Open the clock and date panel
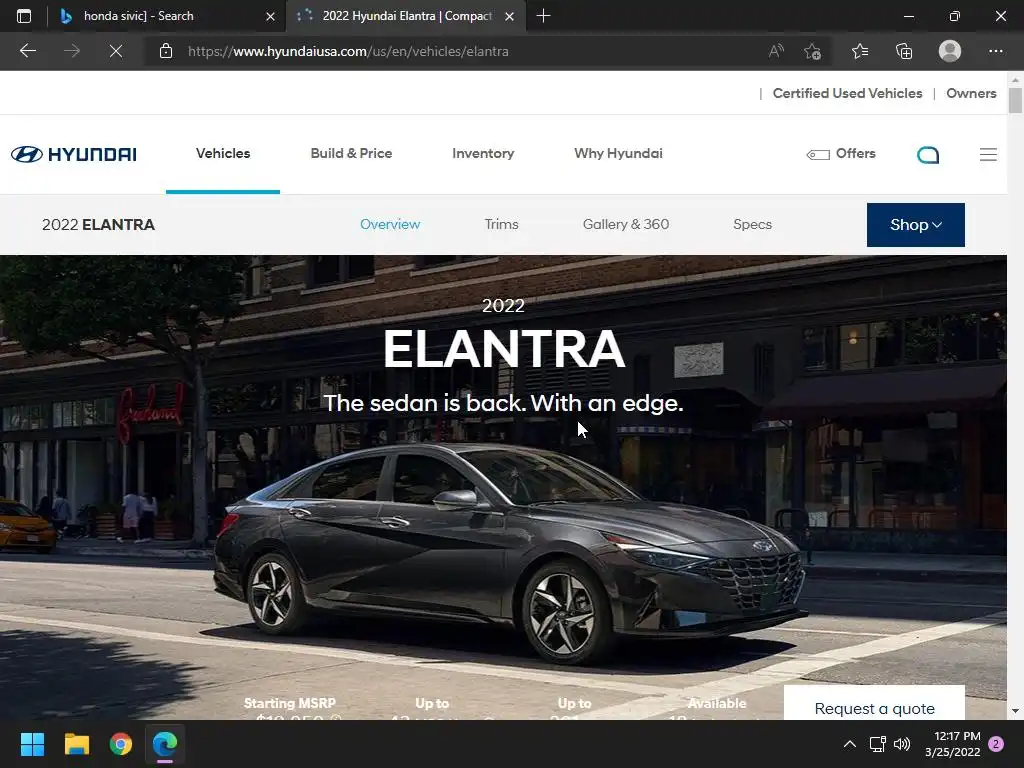The height and width of the screenshot is (768, 1024). [x=953, y=744]
